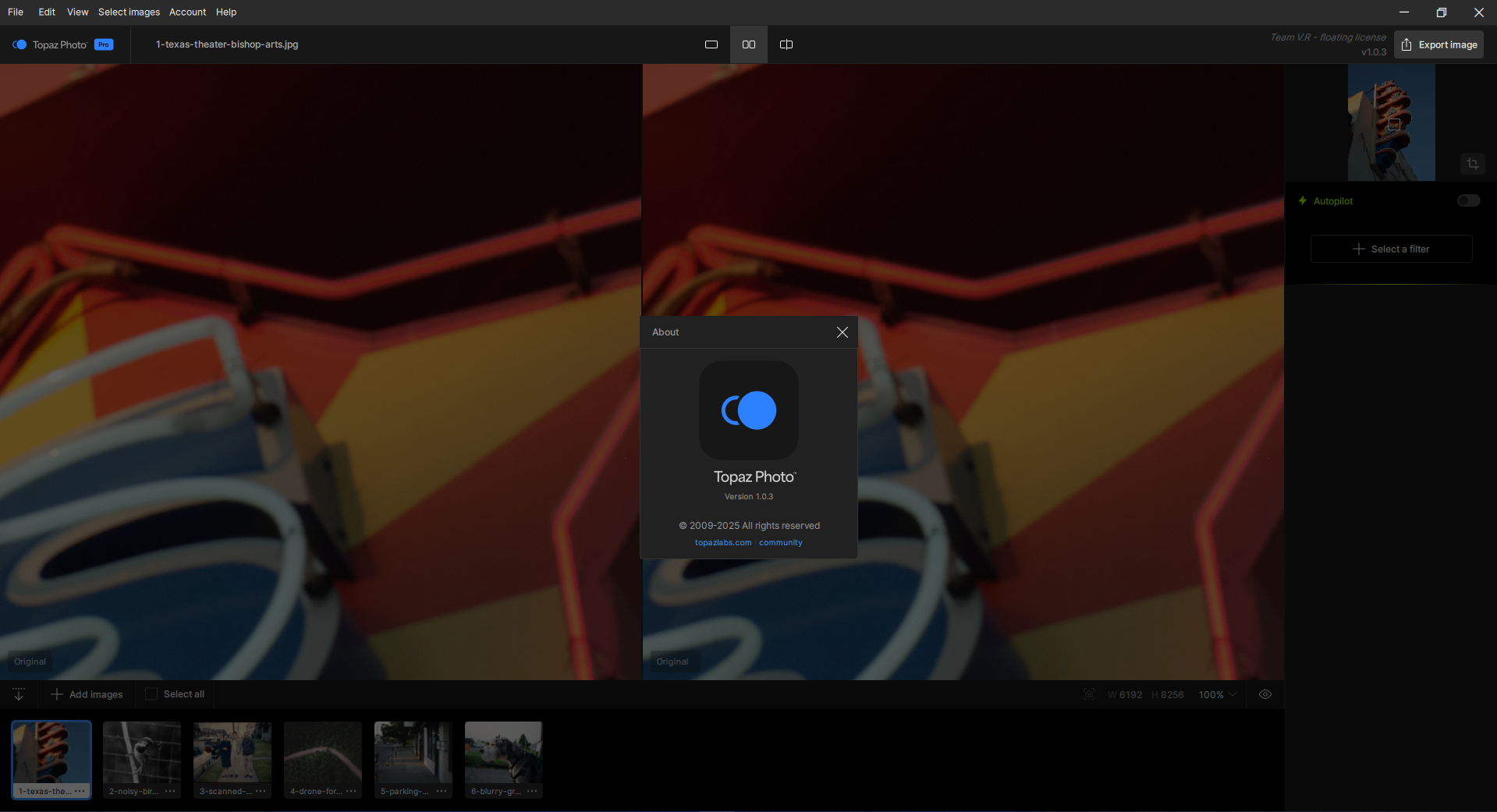
Task: Click the Export image button
Action: [1438, 44]
